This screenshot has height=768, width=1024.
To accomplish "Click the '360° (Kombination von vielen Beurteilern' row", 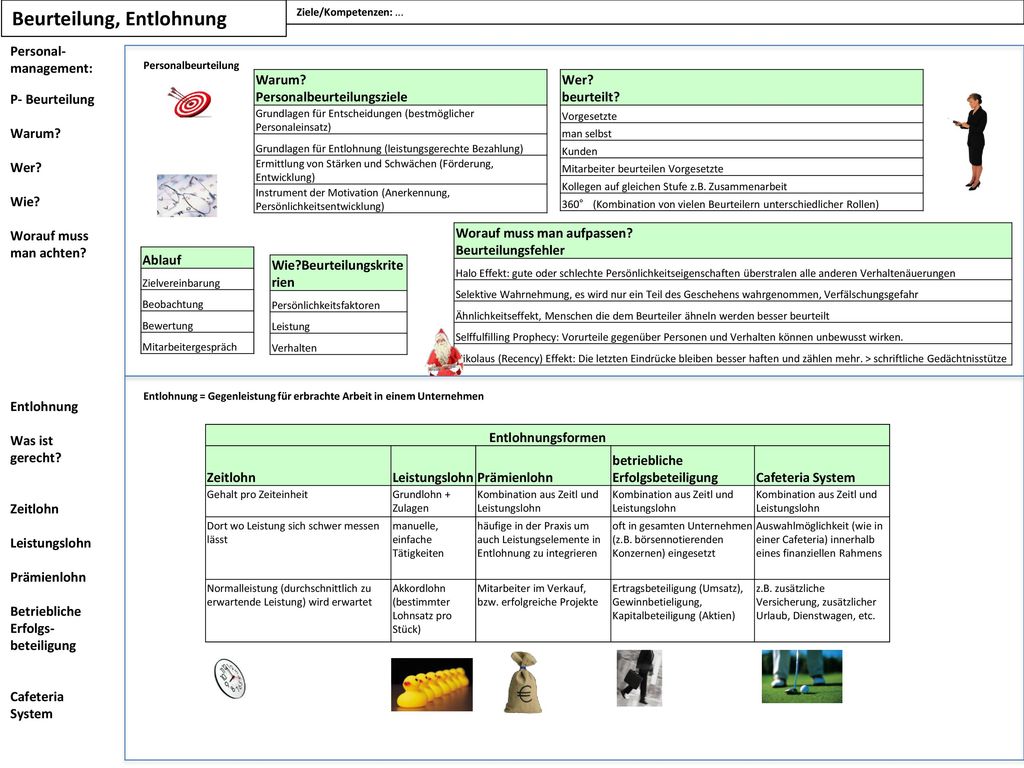I will (741, 203).
